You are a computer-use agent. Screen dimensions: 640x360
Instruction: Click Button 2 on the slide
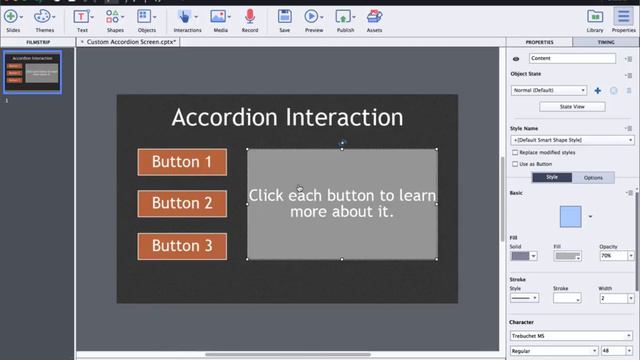182,204
